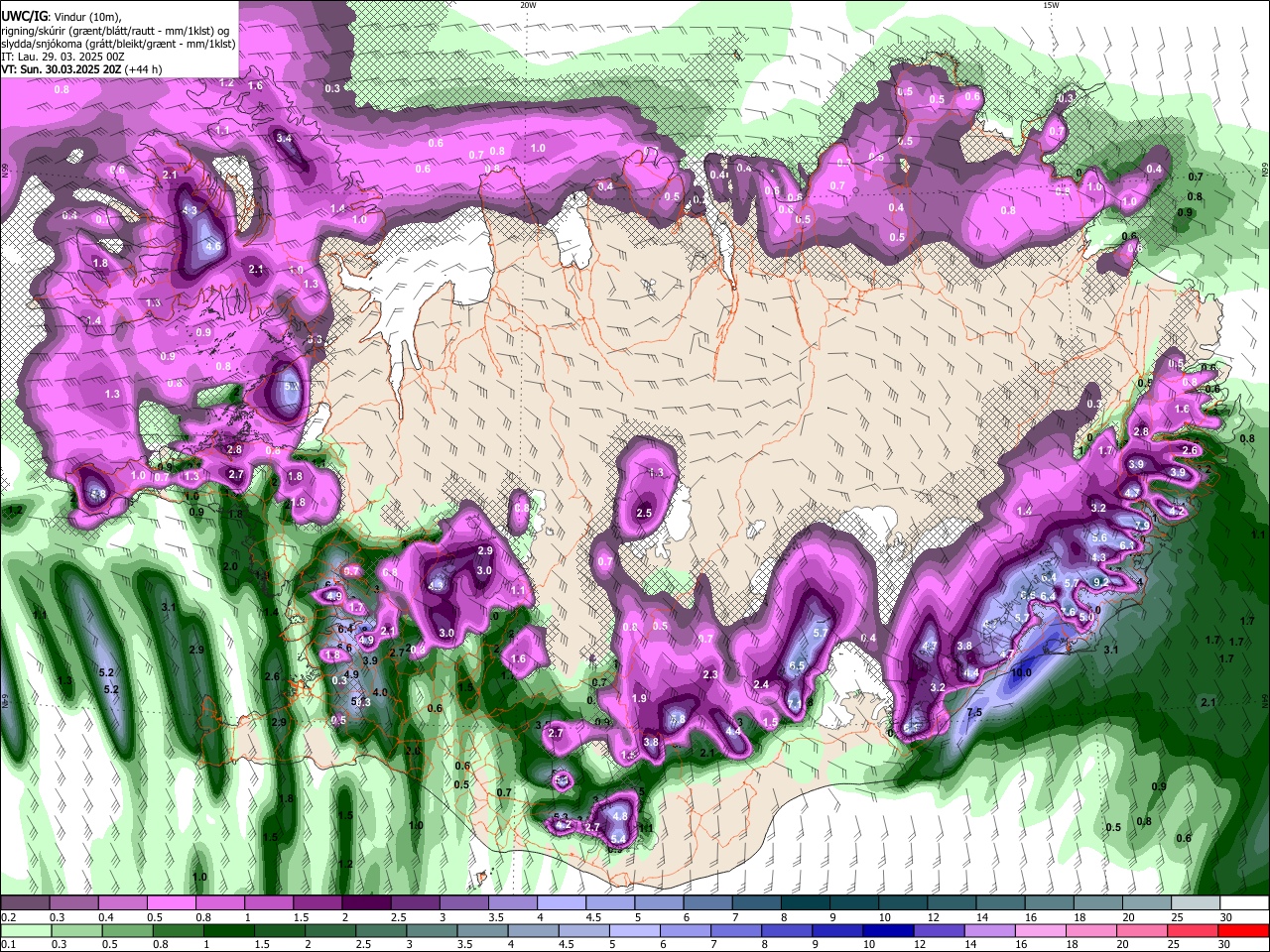Click the "VT: Sun. 30.03.2025 20Z (+44 h)" line

81,69
